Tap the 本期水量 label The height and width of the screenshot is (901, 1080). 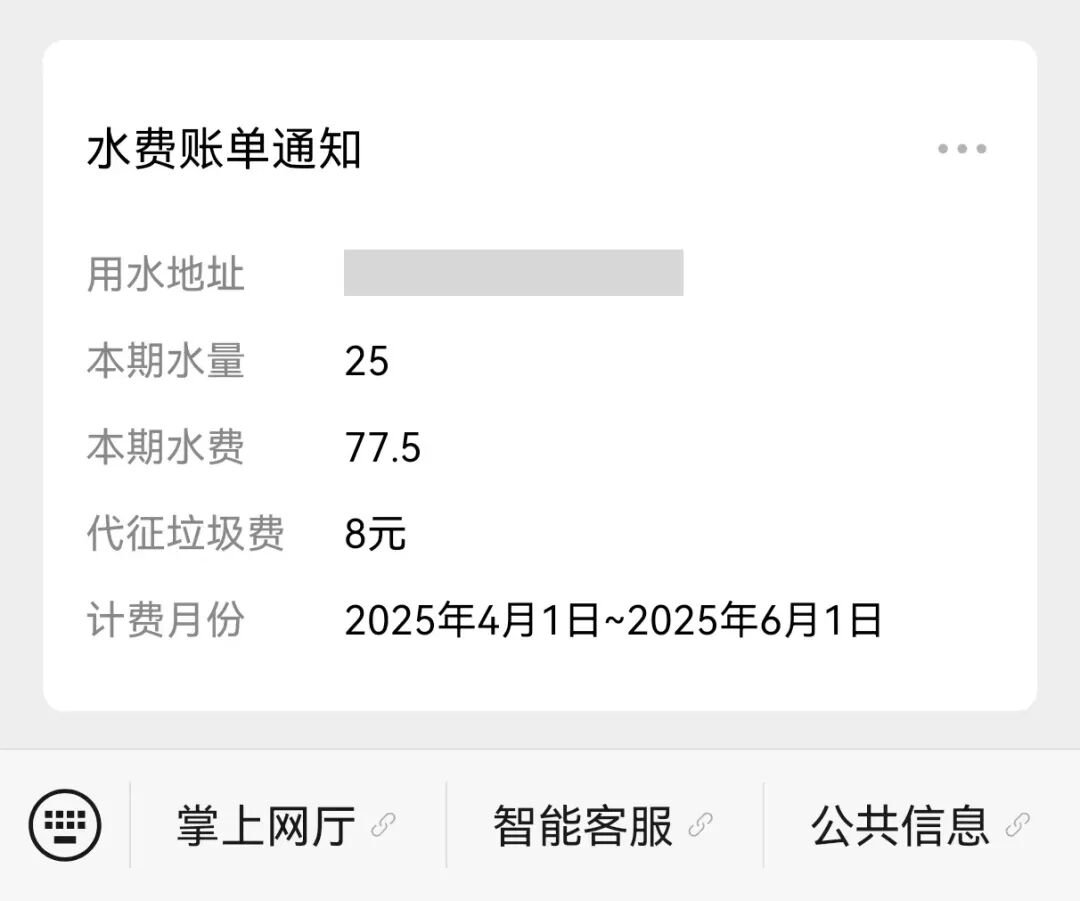[165, 361]
